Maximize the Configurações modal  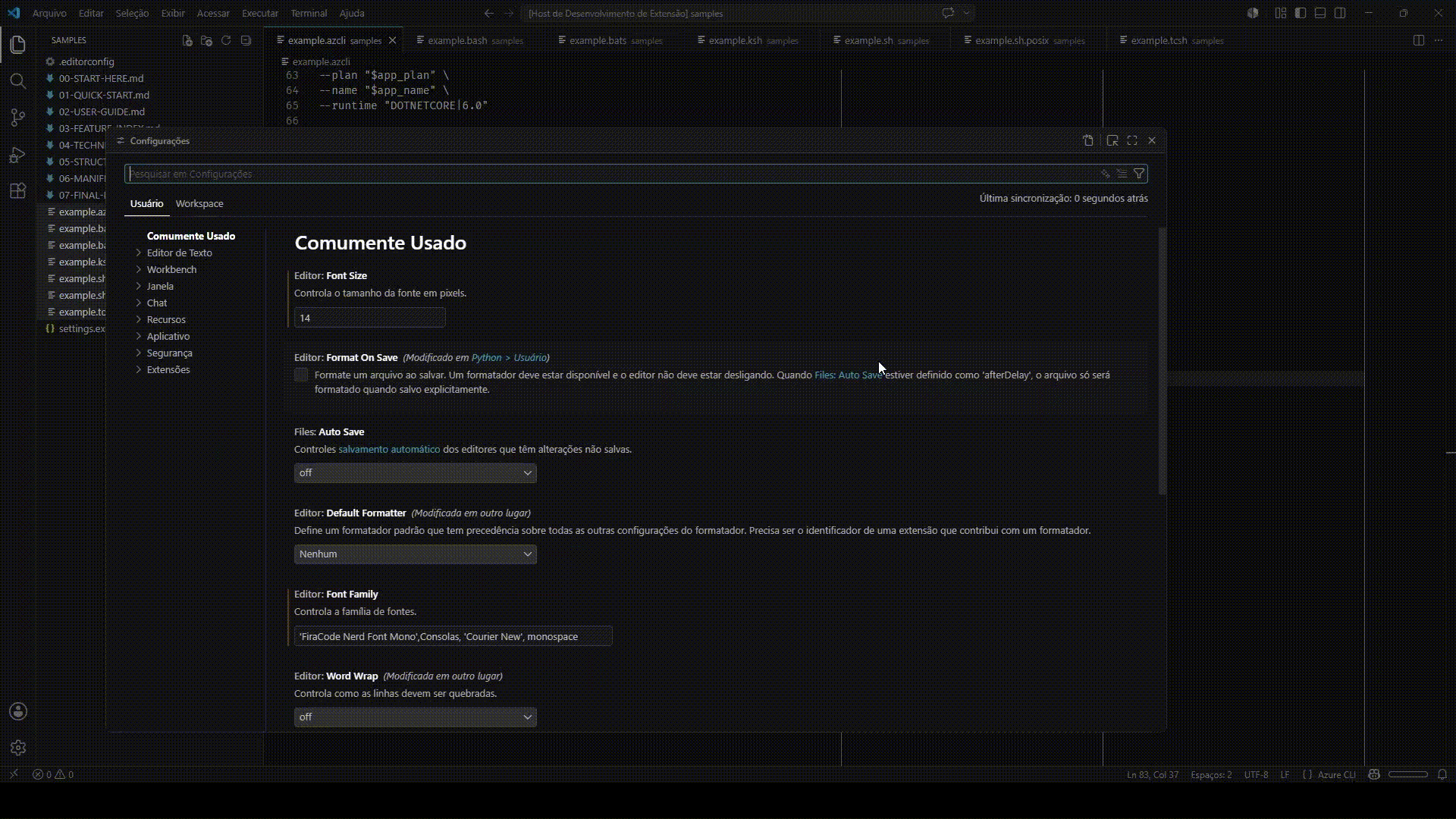[1132, 140]
